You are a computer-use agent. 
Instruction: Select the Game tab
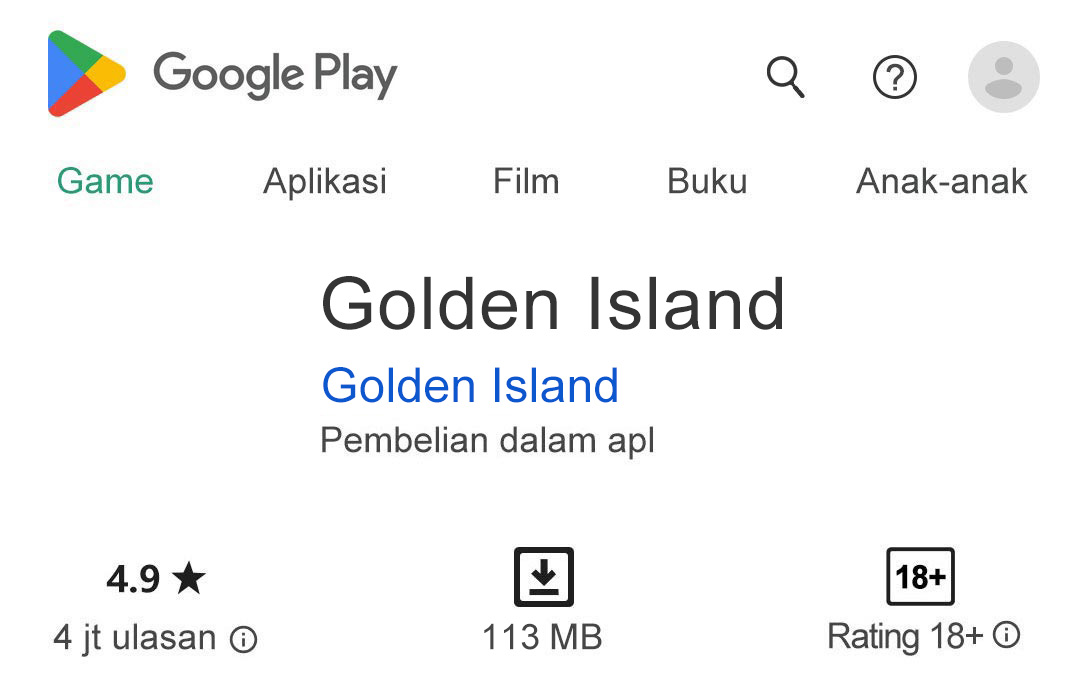tap(104, 181)
